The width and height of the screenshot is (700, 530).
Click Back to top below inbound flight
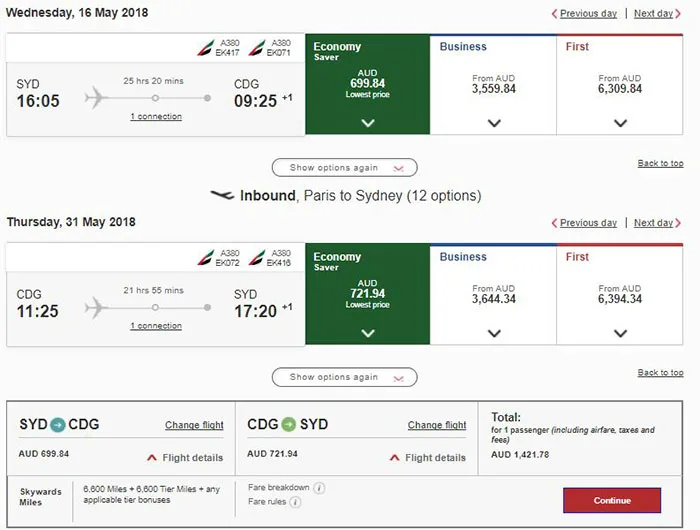tap(660, 373)
